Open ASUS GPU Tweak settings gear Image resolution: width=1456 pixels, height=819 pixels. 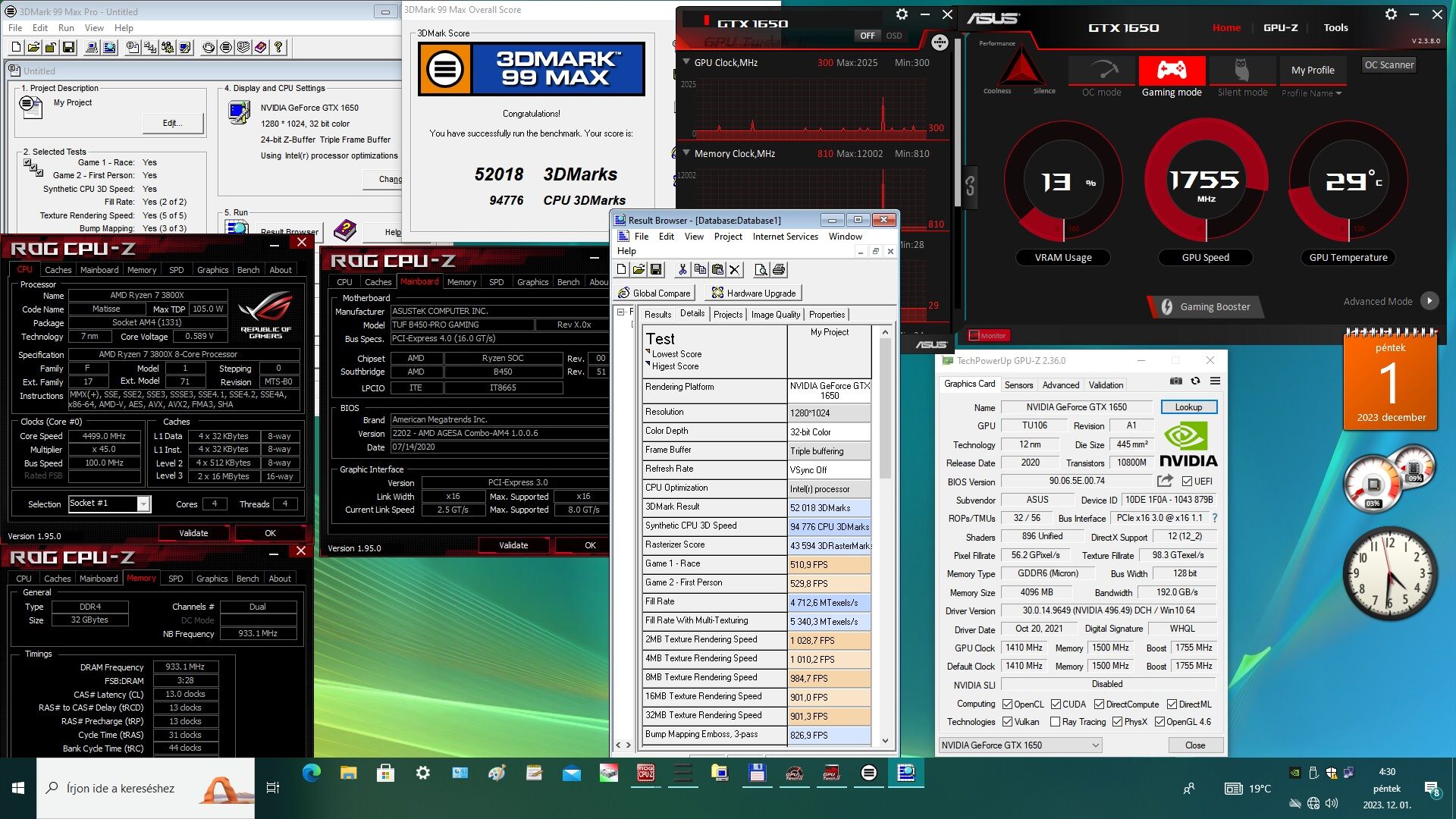[x=1391, y=14]
